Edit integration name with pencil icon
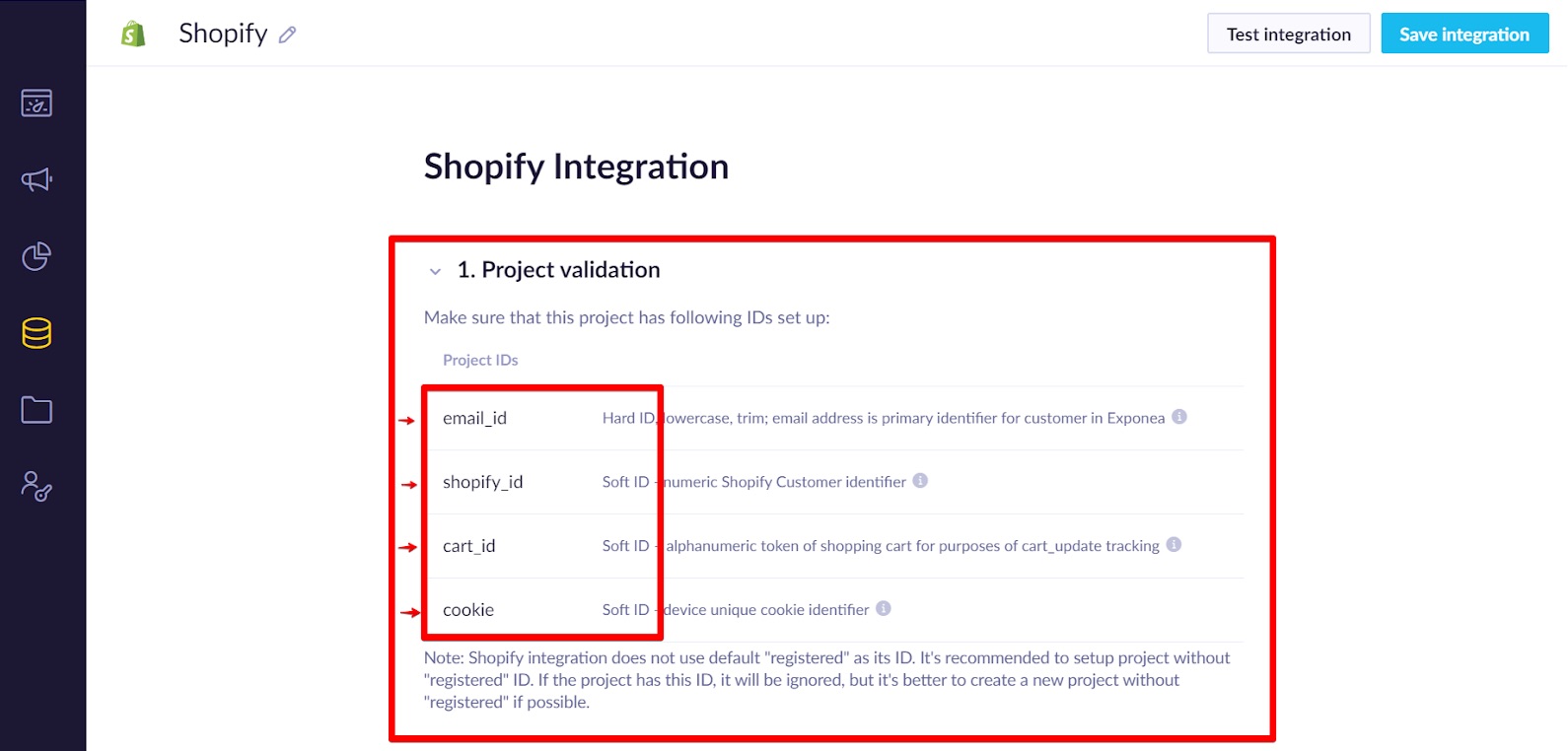This screenshot has height=751, width=1568. click(x=287, y=35)
